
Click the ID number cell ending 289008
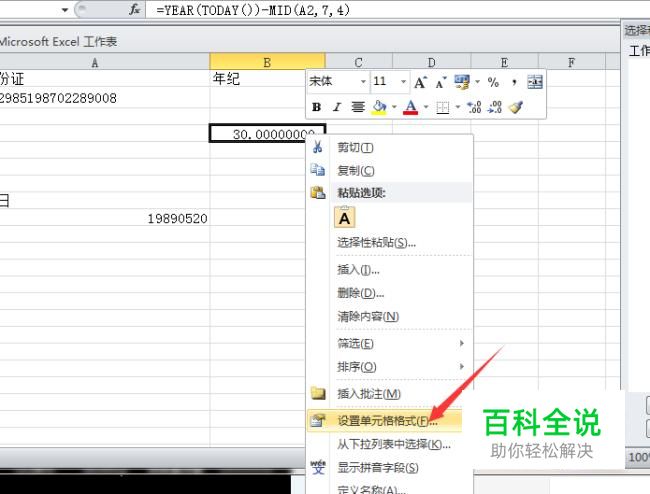tap(104, 98)
